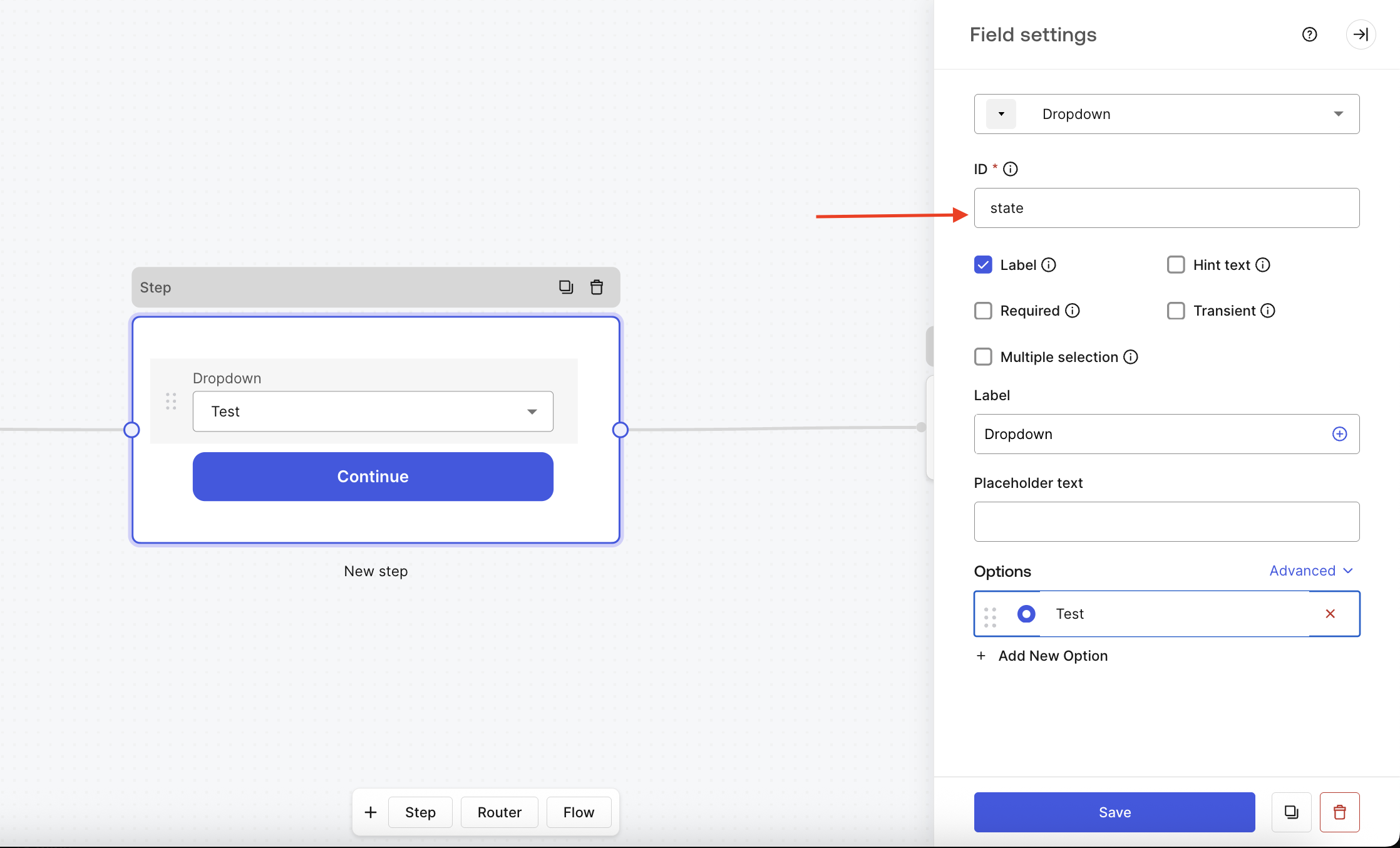This screenshot has width=1400, height=848.
Task: Click the Save button
Action: [x=1114, y=812]
